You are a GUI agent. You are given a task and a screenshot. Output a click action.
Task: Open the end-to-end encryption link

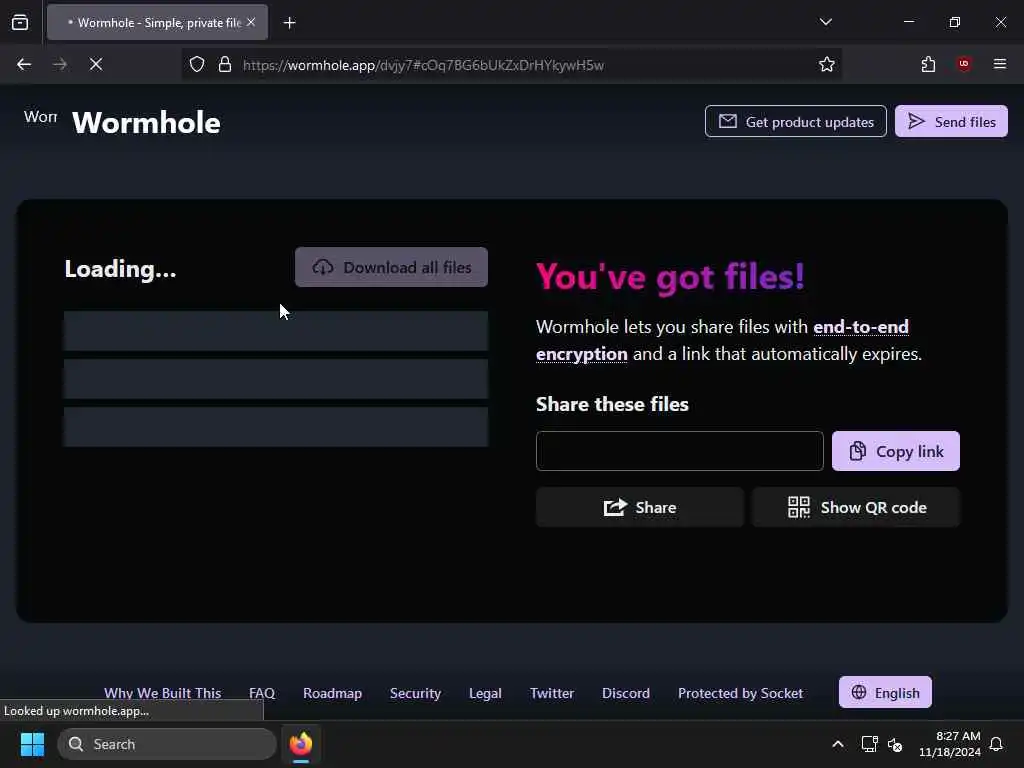(722, 340)
